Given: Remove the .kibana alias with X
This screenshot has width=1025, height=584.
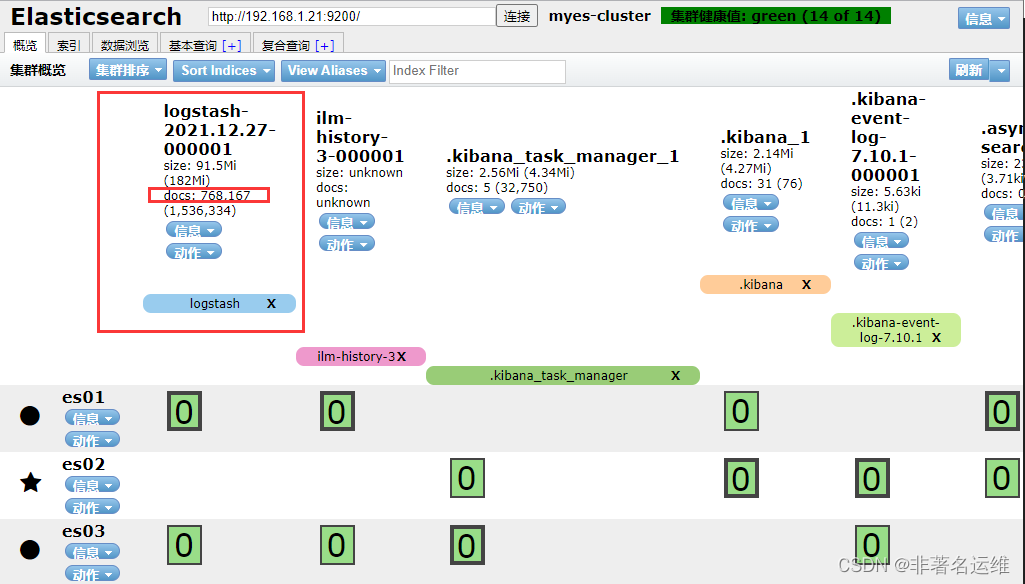Looking at the screenshot, I should [x=806, y=284].
